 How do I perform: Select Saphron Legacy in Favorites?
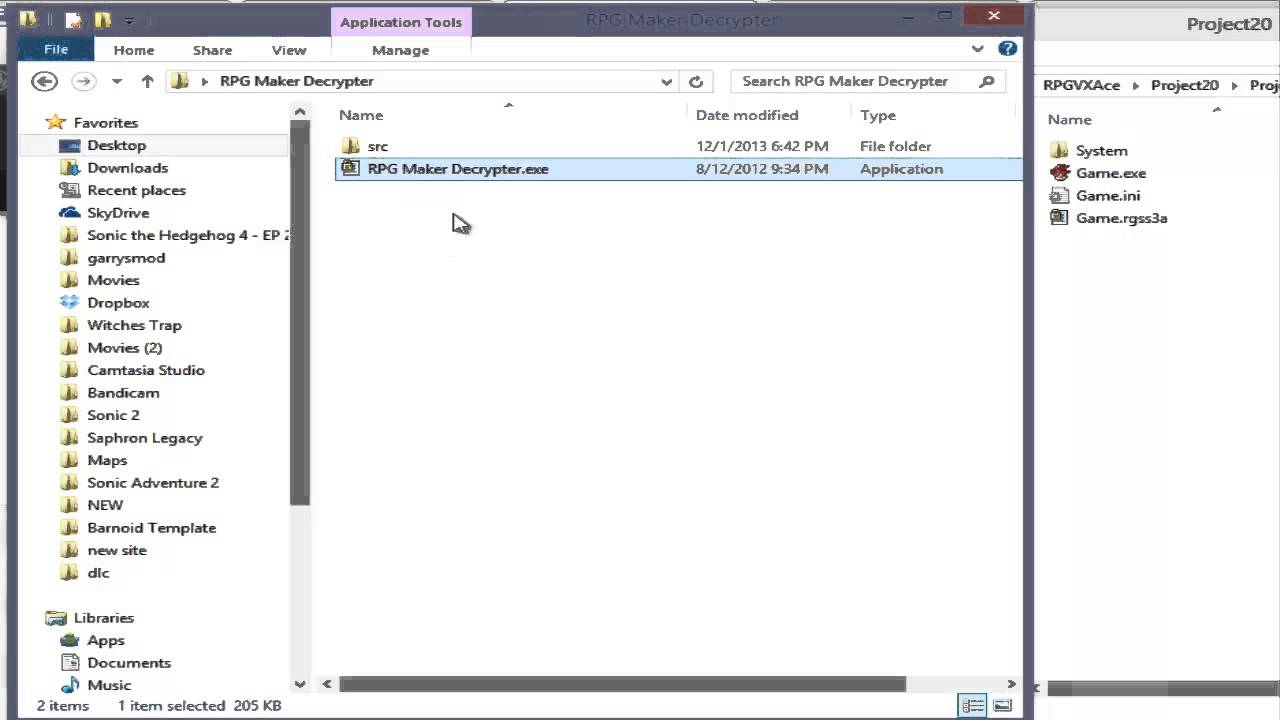pos(145,438)
